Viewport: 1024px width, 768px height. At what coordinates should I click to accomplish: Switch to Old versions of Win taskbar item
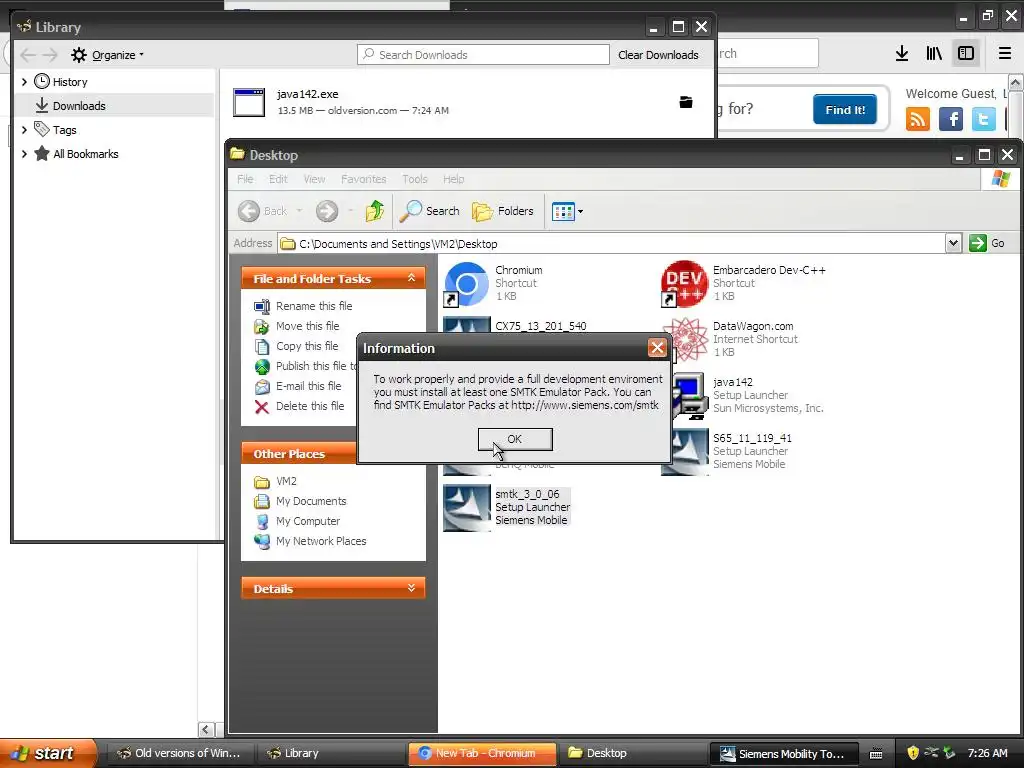coord(180,753)
